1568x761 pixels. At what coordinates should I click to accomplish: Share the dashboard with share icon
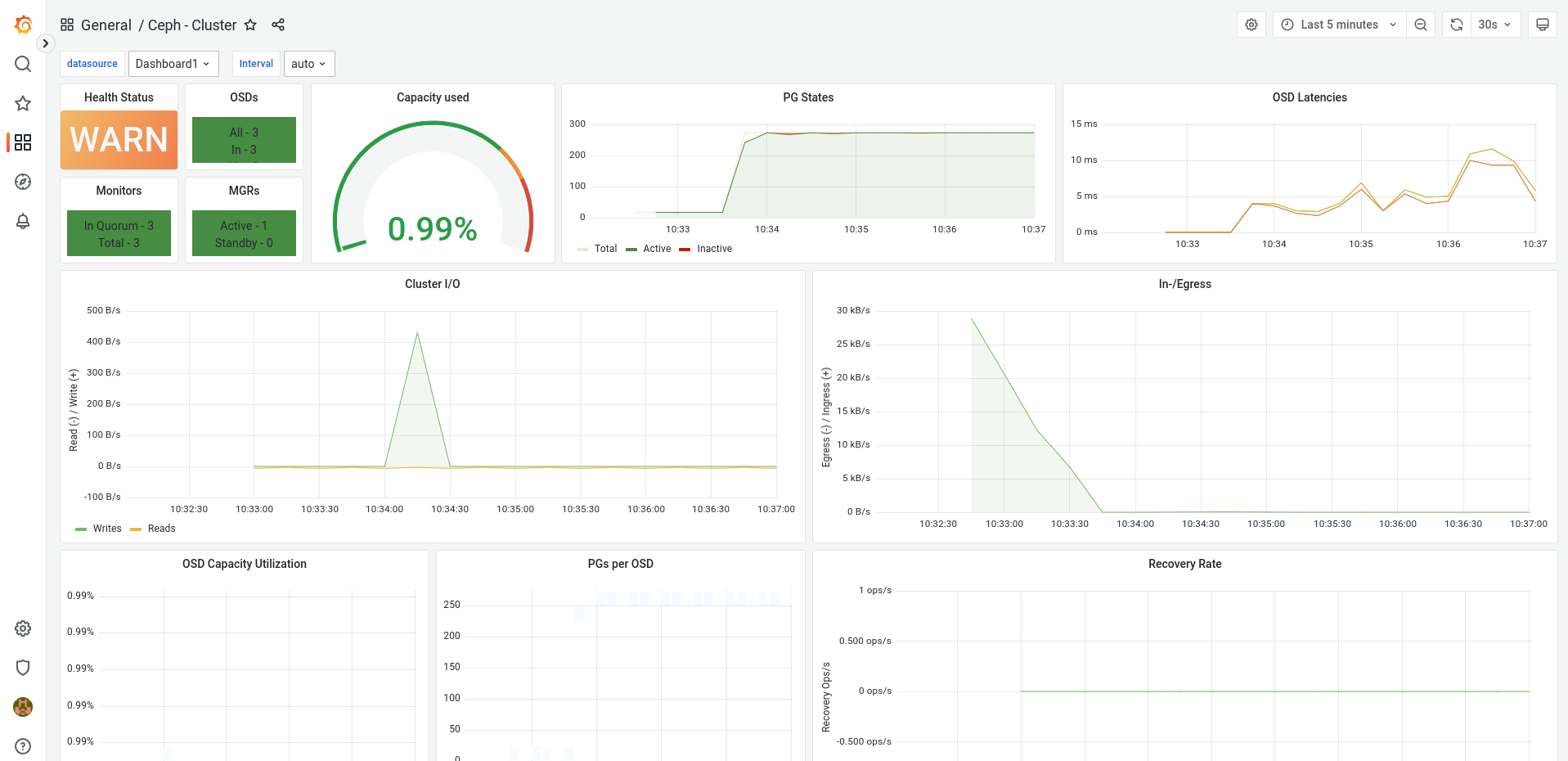pyautogui.click(x=278, y=25)
